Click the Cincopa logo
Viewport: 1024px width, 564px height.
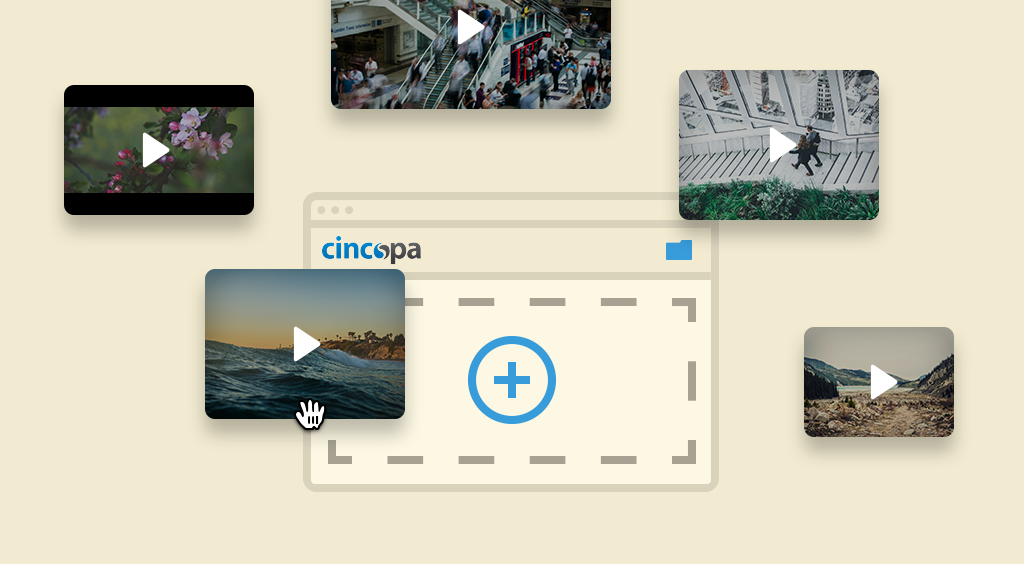(371, 250)
